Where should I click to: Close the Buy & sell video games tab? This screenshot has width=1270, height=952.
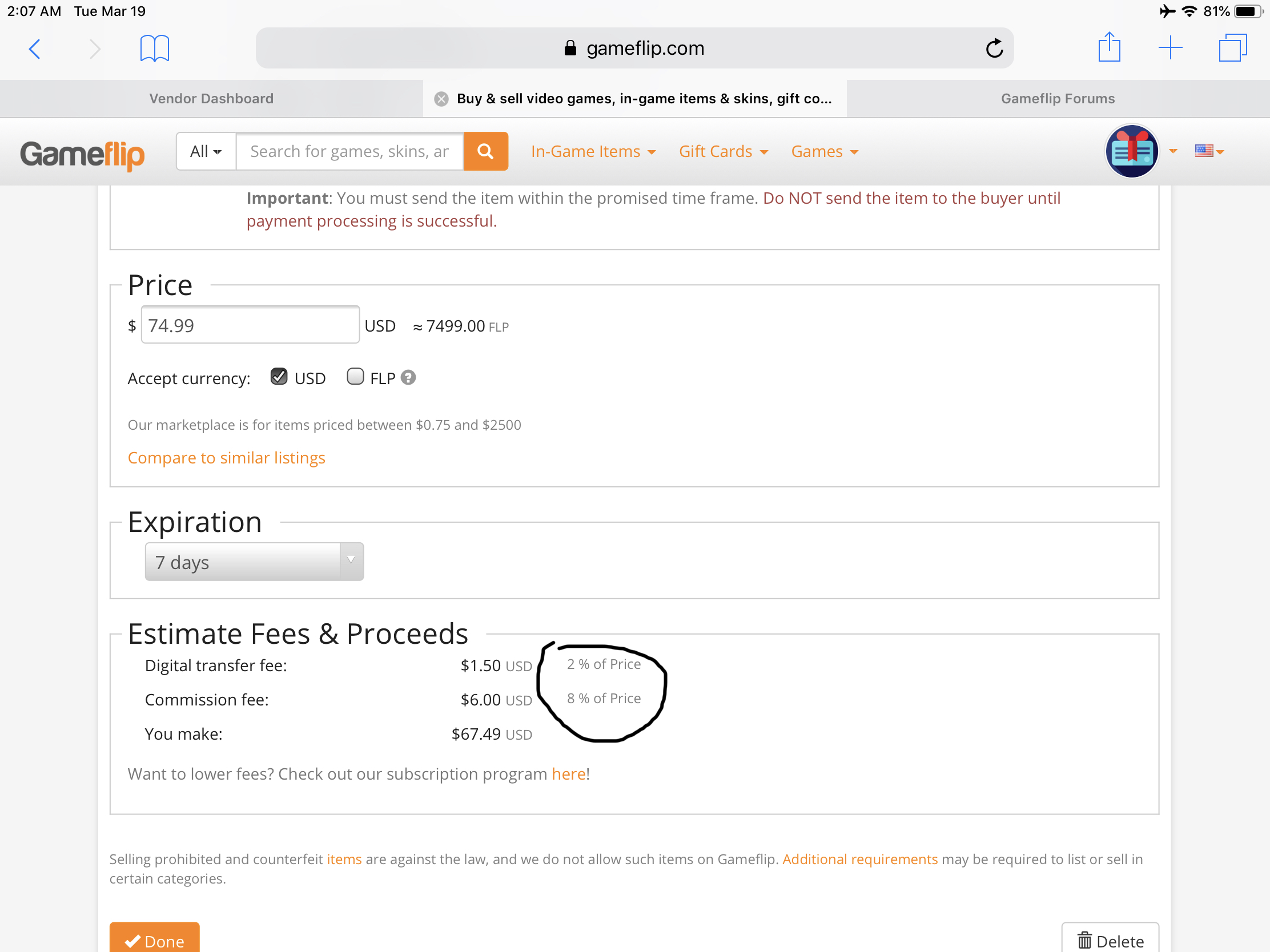(441, 99)
